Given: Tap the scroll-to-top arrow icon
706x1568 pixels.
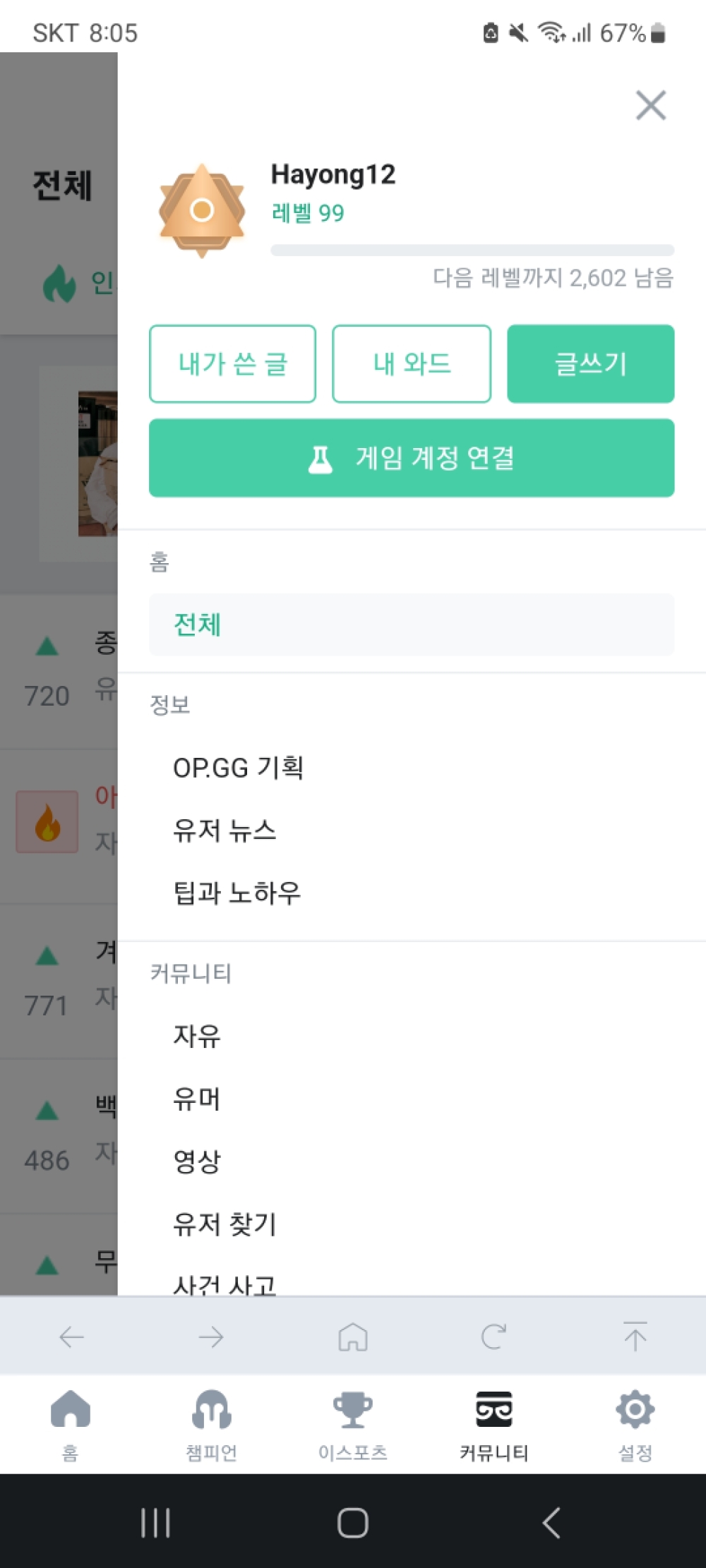Looking at the screenshot, I should (635, 1337).
